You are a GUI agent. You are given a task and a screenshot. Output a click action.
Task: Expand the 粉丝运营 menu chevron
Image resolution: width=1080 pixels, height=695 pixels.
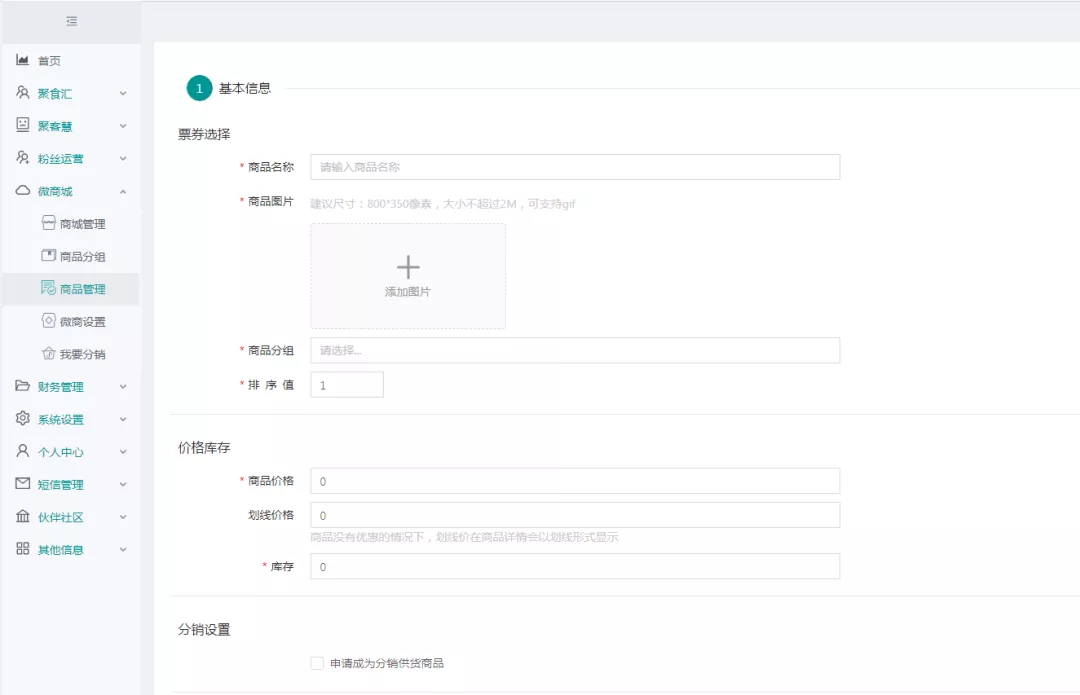click(123, 158)
